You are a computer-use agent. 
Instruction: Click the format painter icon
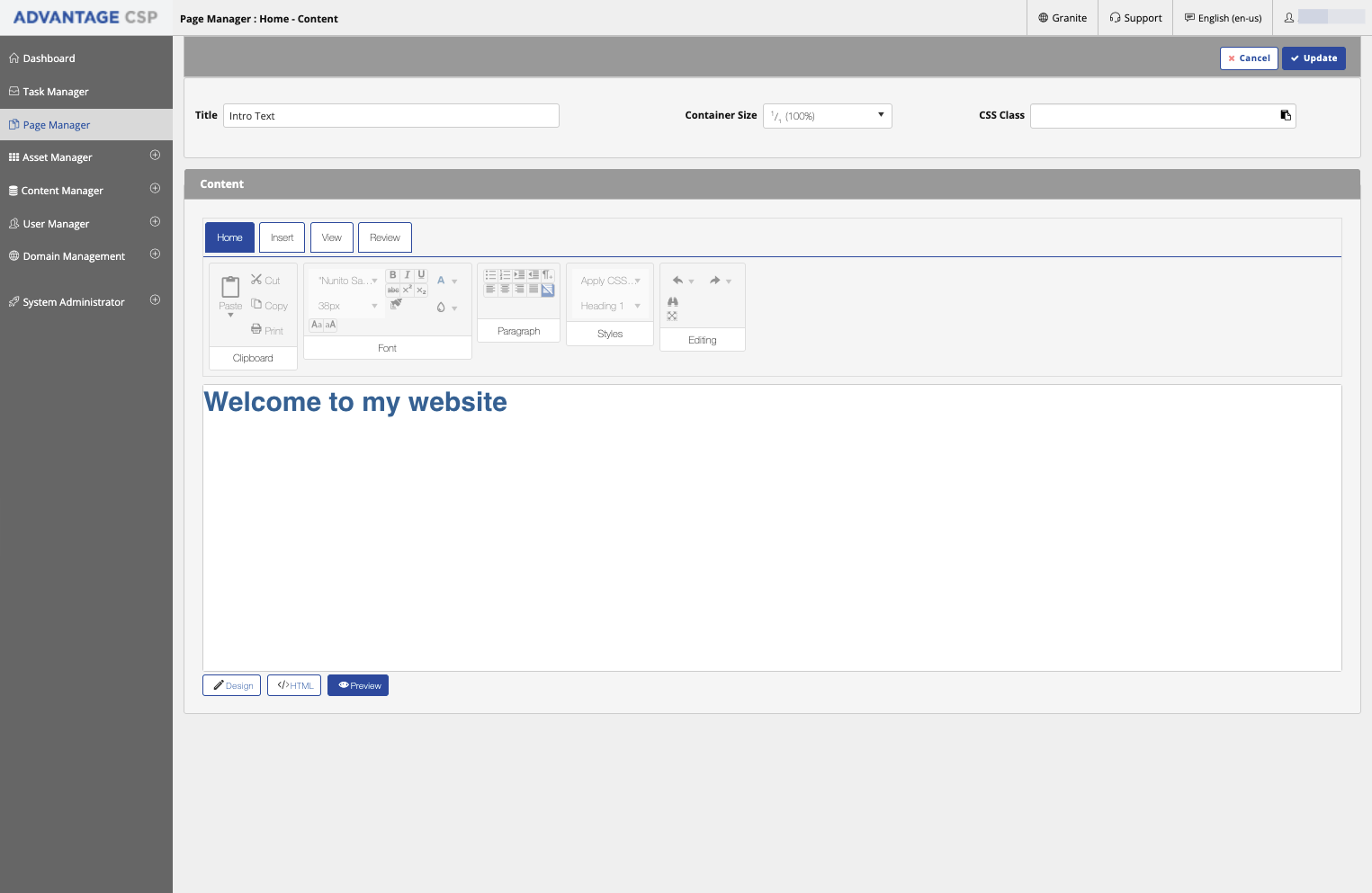396,304
